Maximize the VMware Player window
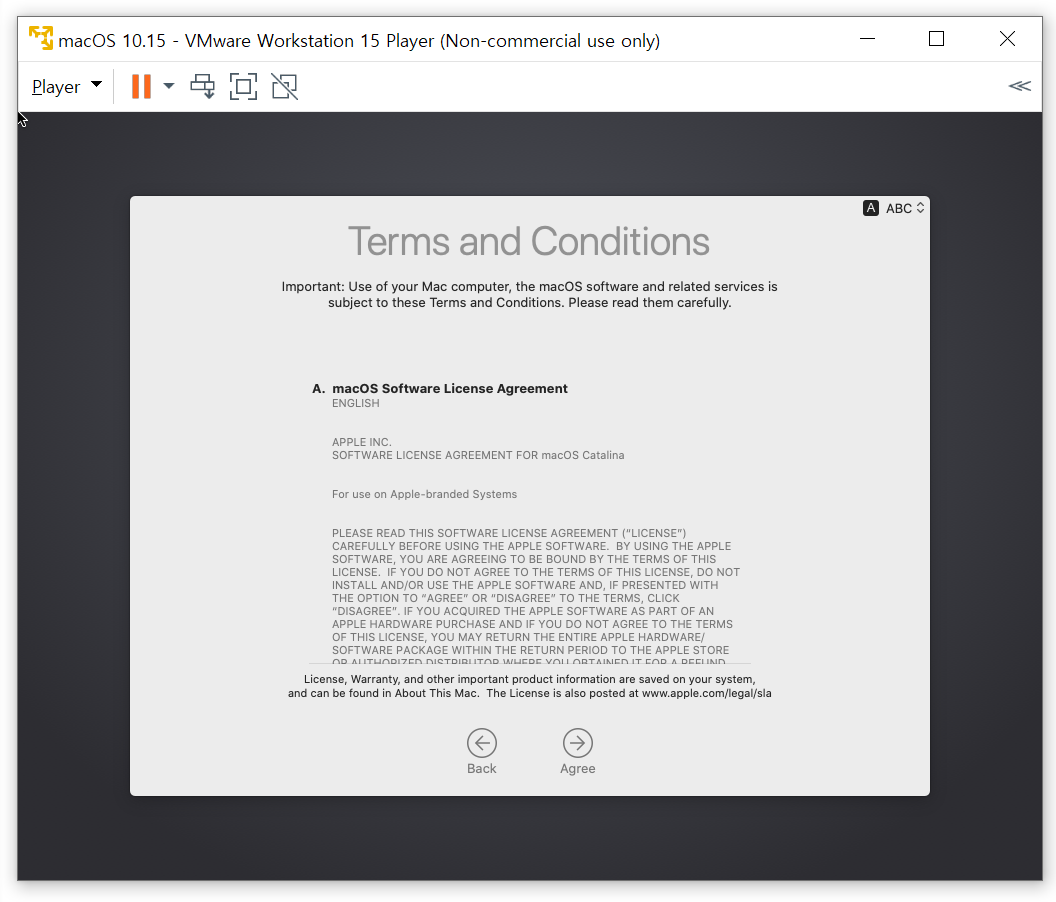This screenshot has width=1056, height=902. pos(936,39)
